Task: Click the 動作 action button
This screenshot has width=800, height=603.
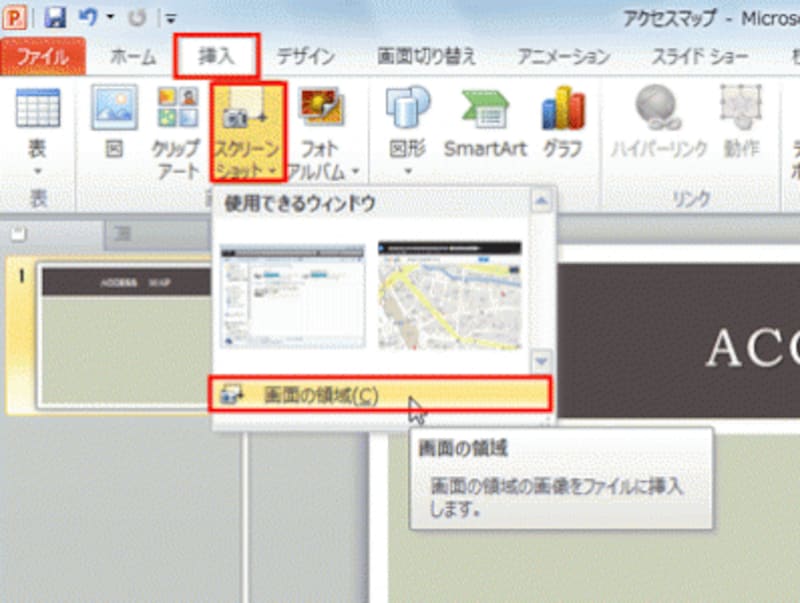Action: (x=741, y=122)
